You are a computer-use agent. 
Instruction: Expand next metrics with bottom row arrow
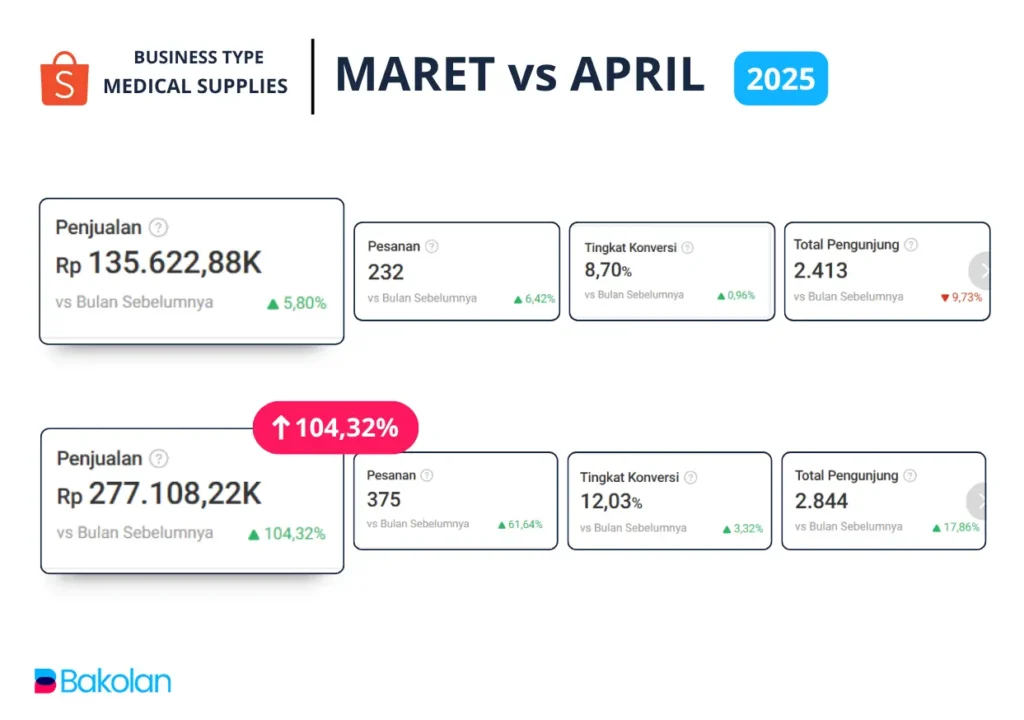coord(979,501)
